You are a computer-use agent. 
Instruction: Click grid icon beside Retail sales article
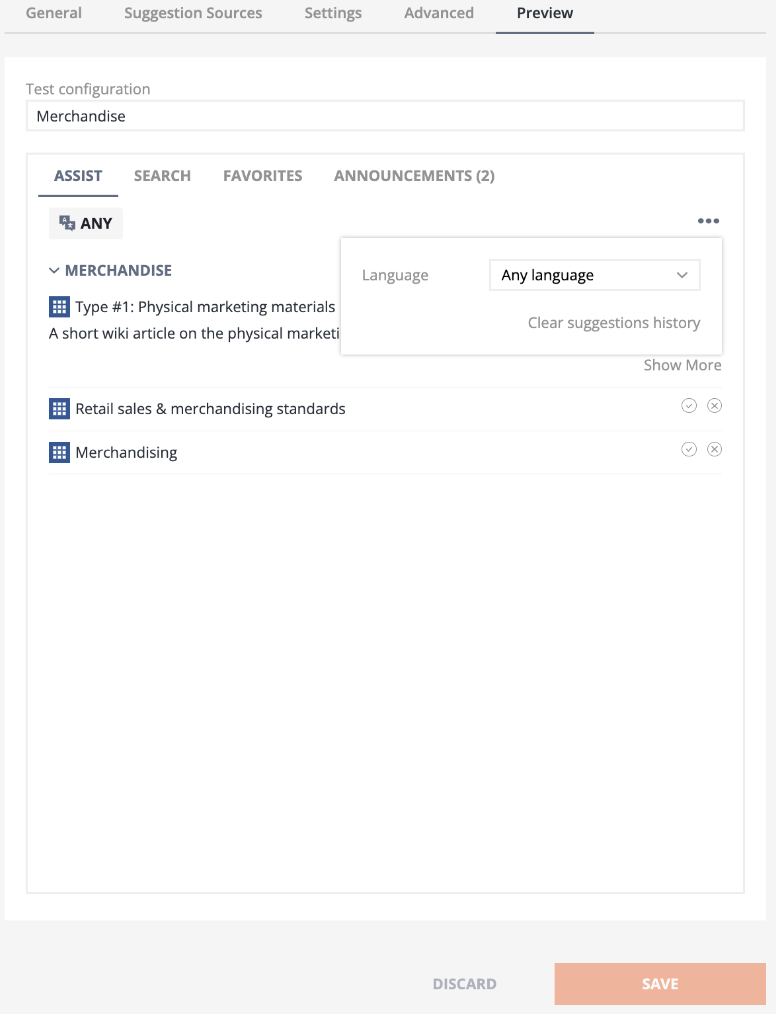point(59,409)
